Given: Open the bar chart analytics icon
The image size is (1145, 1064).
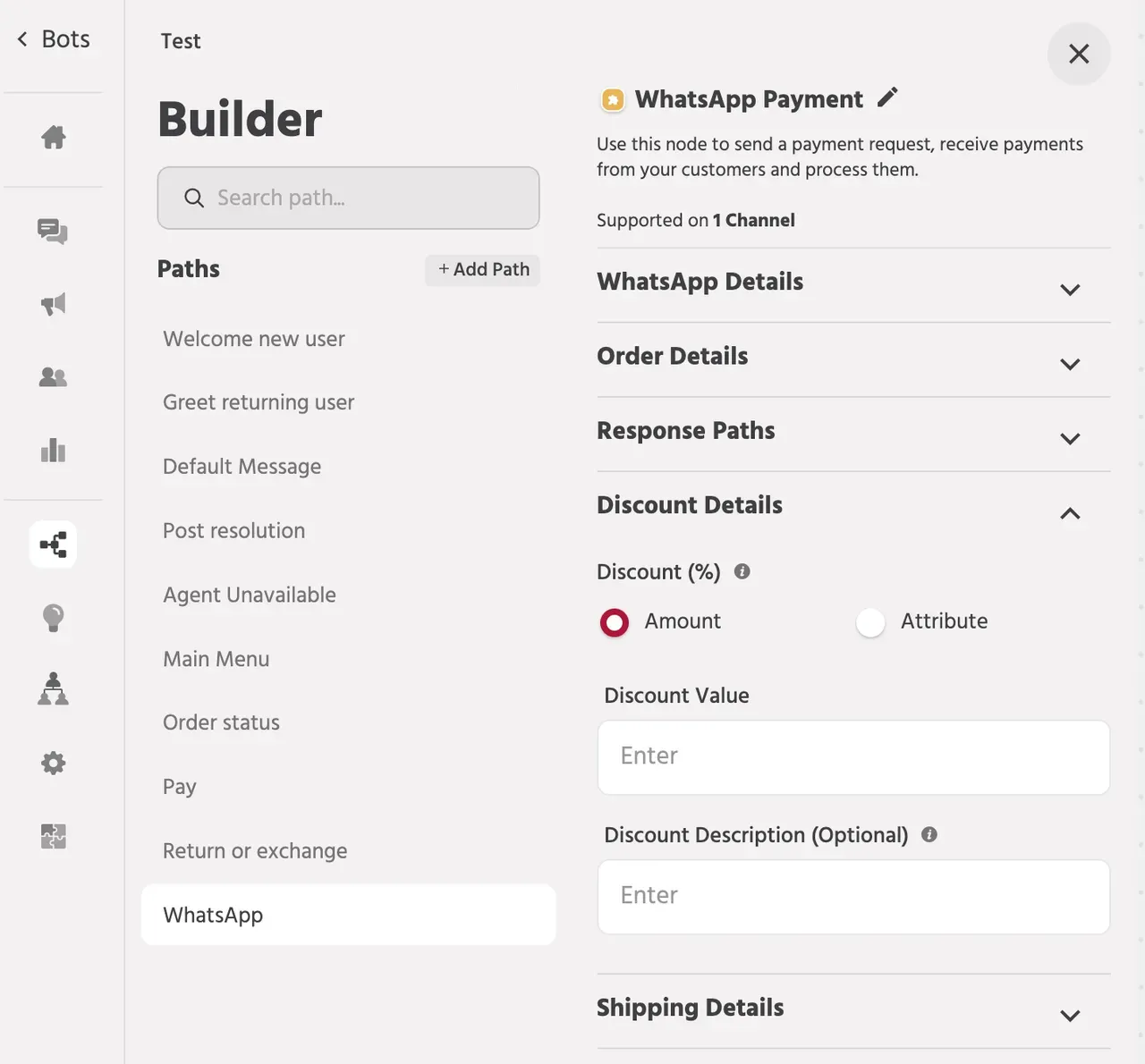Looking at the screenshot, I should 53,450.
